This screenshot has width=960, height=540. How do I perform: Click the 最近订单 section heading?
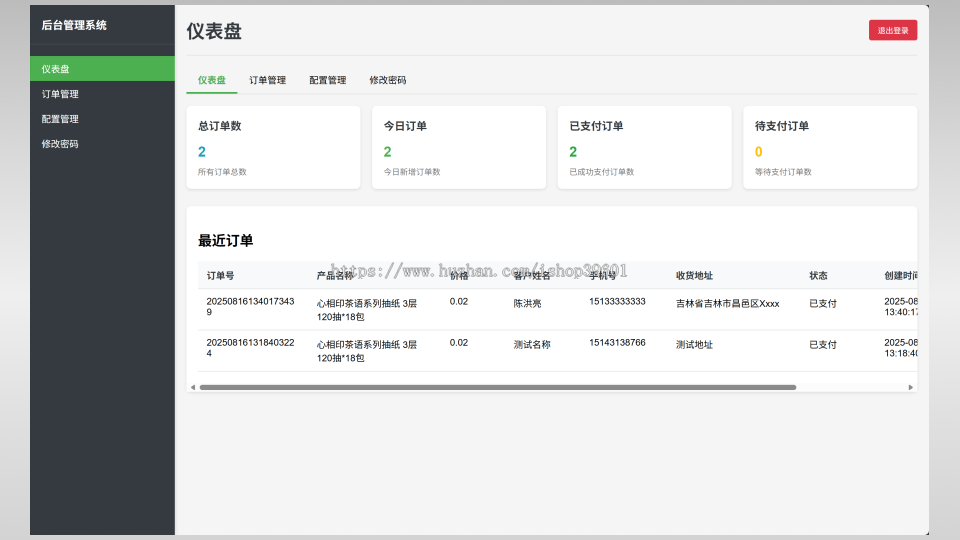coord(225,241)
